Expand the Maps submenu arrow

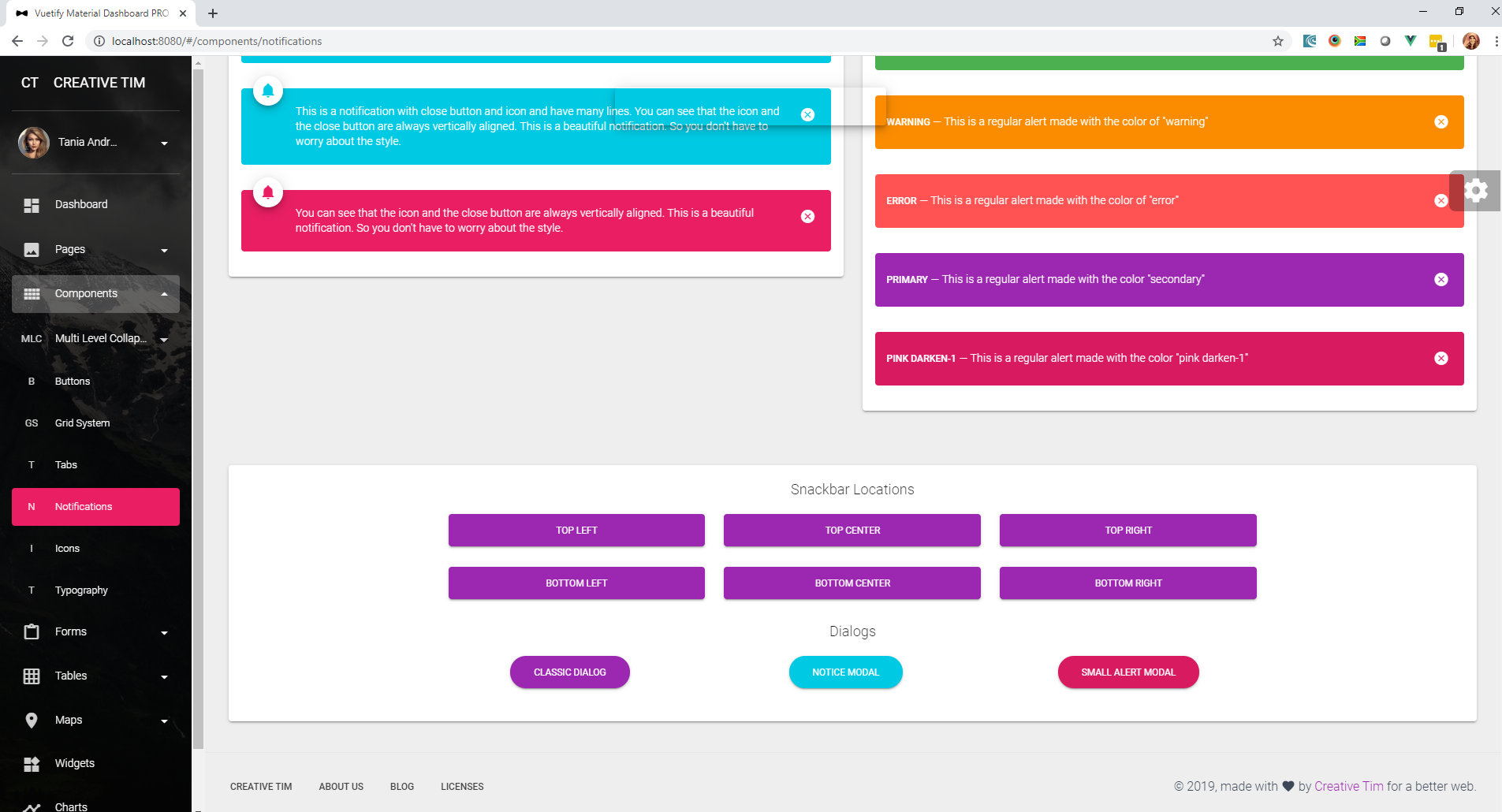click(x=164, y=721)
